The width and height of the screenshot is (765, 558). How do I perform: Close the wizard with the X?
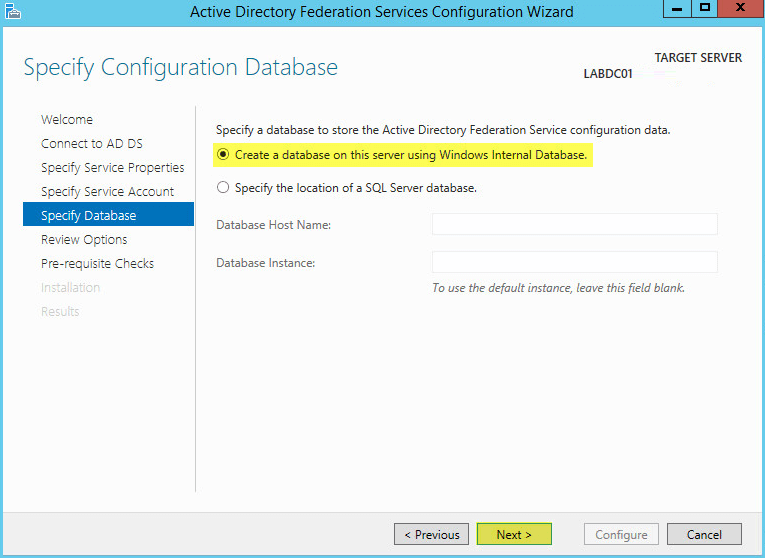[741, 8]
